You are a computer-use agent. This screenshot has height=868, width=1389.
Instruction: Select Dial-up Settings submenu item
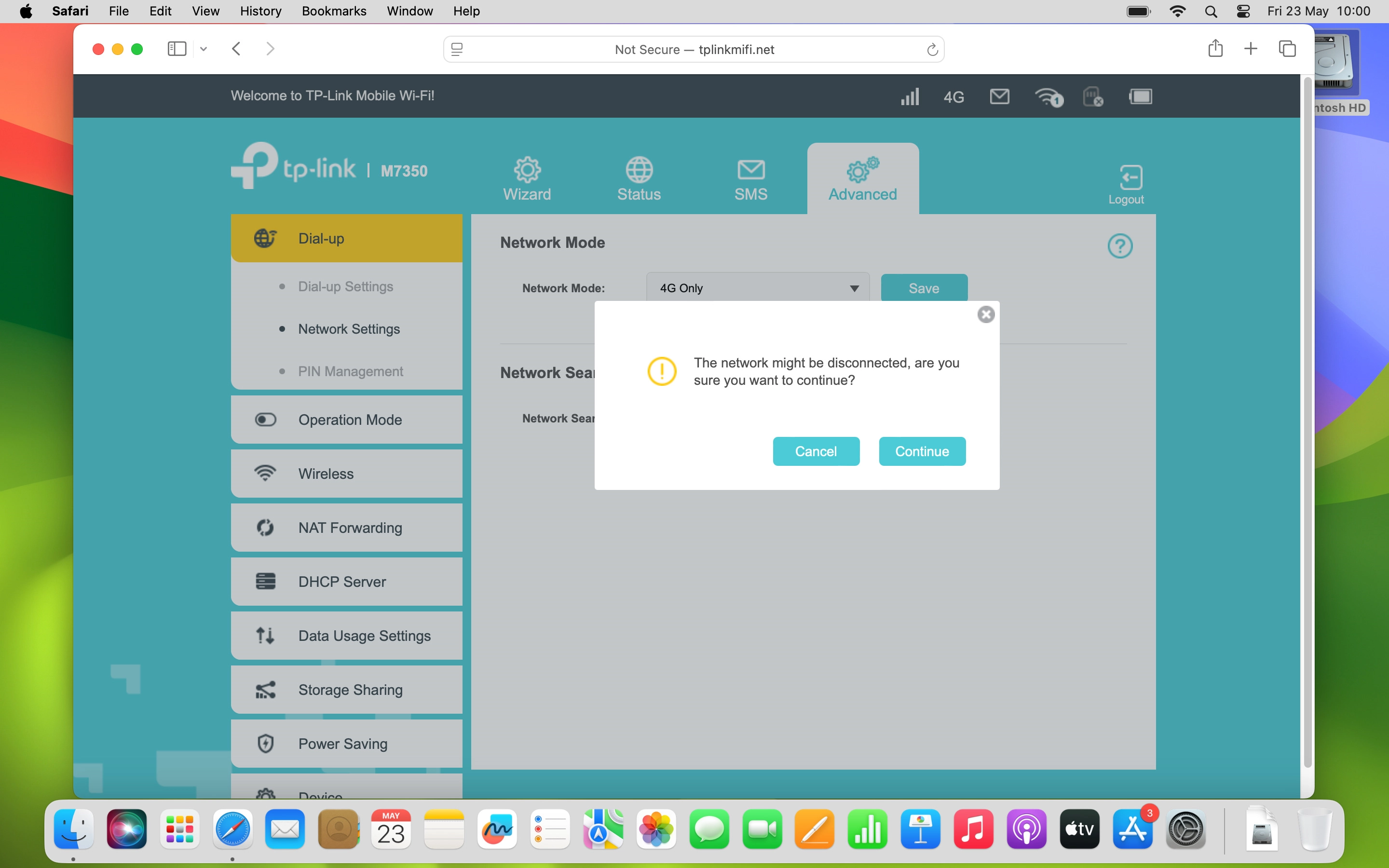[345, 286]
